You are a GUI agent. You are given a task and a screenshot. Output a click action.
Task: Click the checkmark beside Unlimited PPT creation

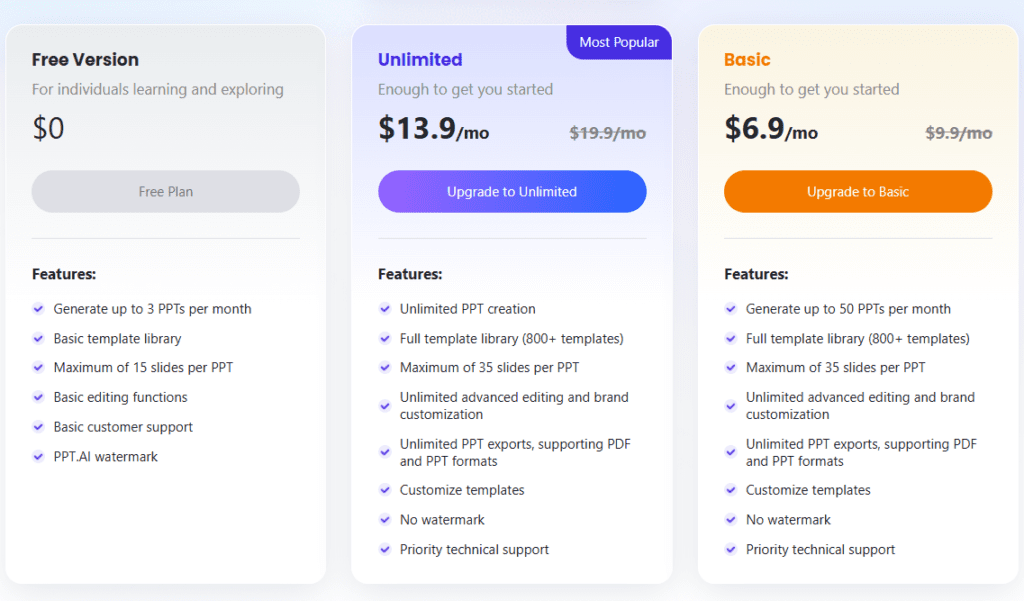click(385, 309)
